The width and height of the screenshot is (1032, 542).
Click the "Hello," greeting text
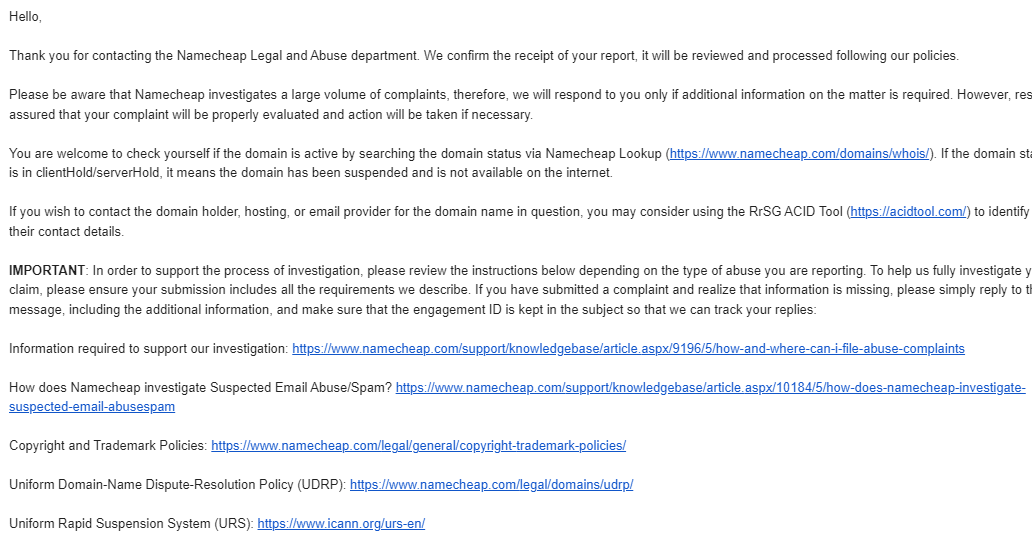[26, 17]
